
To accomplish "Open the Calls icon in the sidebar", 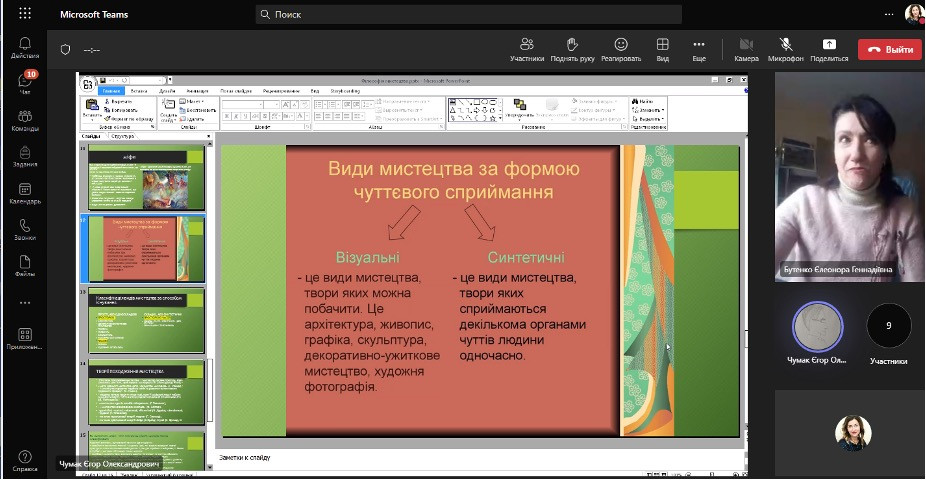I will 24,229.
